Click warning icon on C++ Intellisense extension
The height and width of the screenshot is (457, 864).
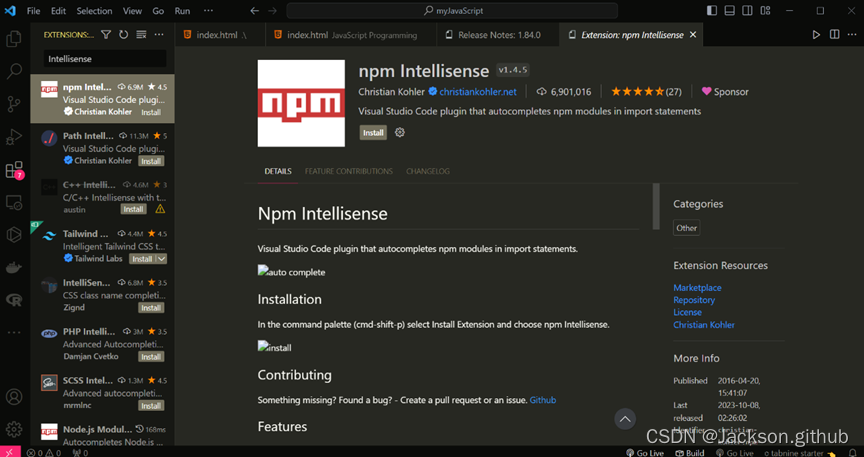[x=160, y=209]
